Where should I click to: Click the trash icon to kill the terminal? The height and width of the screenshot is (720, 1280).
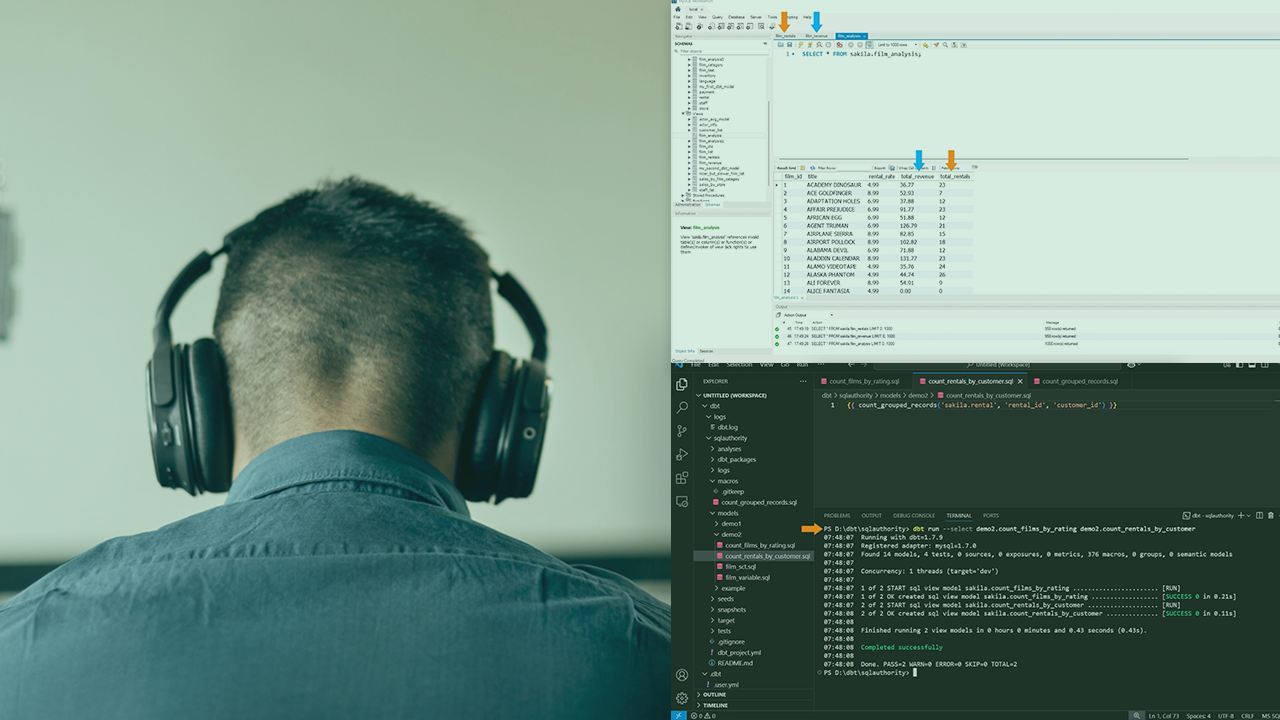[x=1271, y=516]
